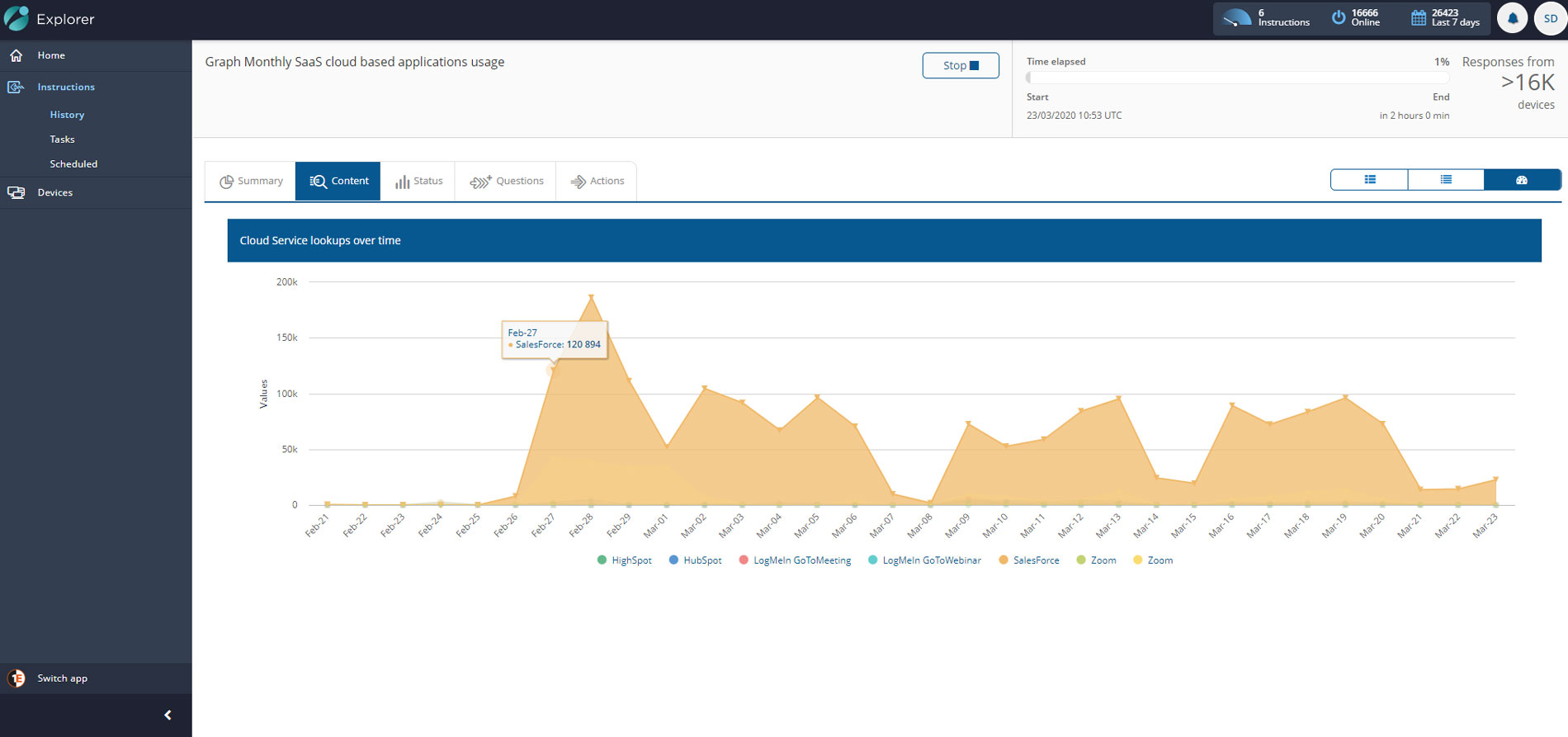
Task: Toggle the yellow Zoom legend series
Action: 1153,560
